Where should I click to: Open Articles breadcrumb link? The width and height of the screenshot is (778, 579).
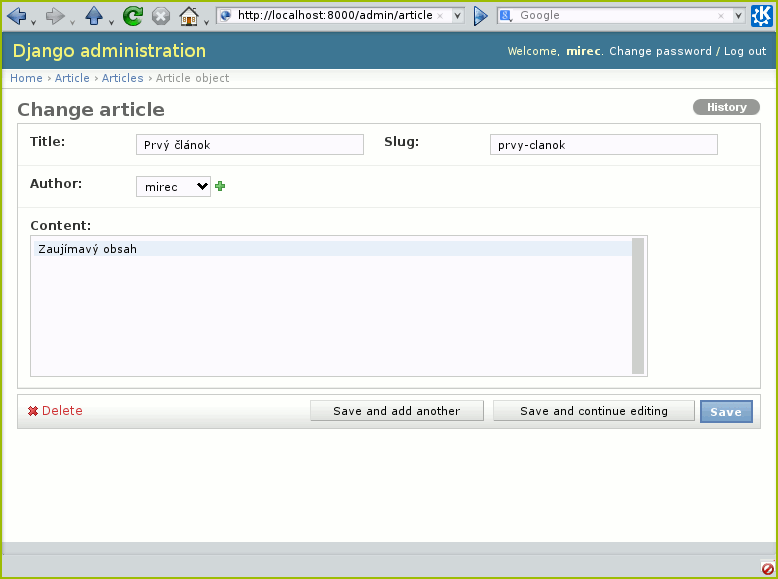point(123,78)
